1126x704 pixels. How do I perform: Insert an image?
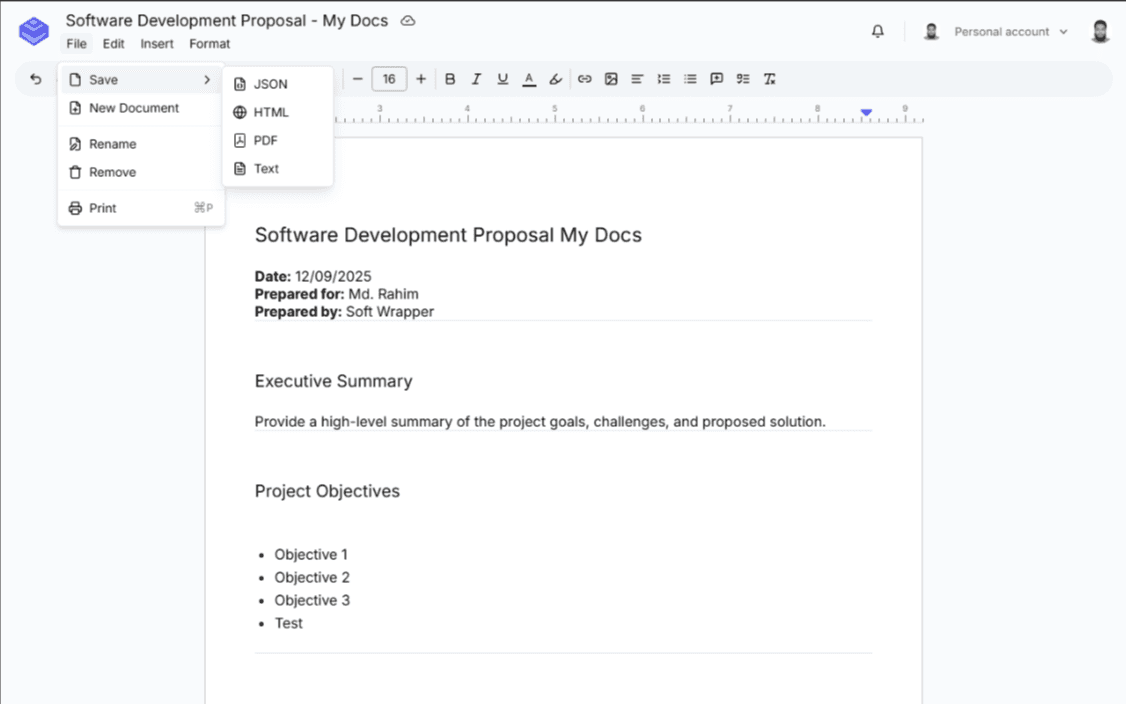tap(611, 79)
